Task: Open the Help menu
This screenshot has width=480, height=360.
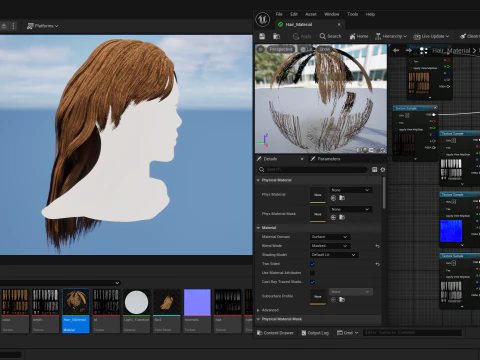Action: pos(370,14)
